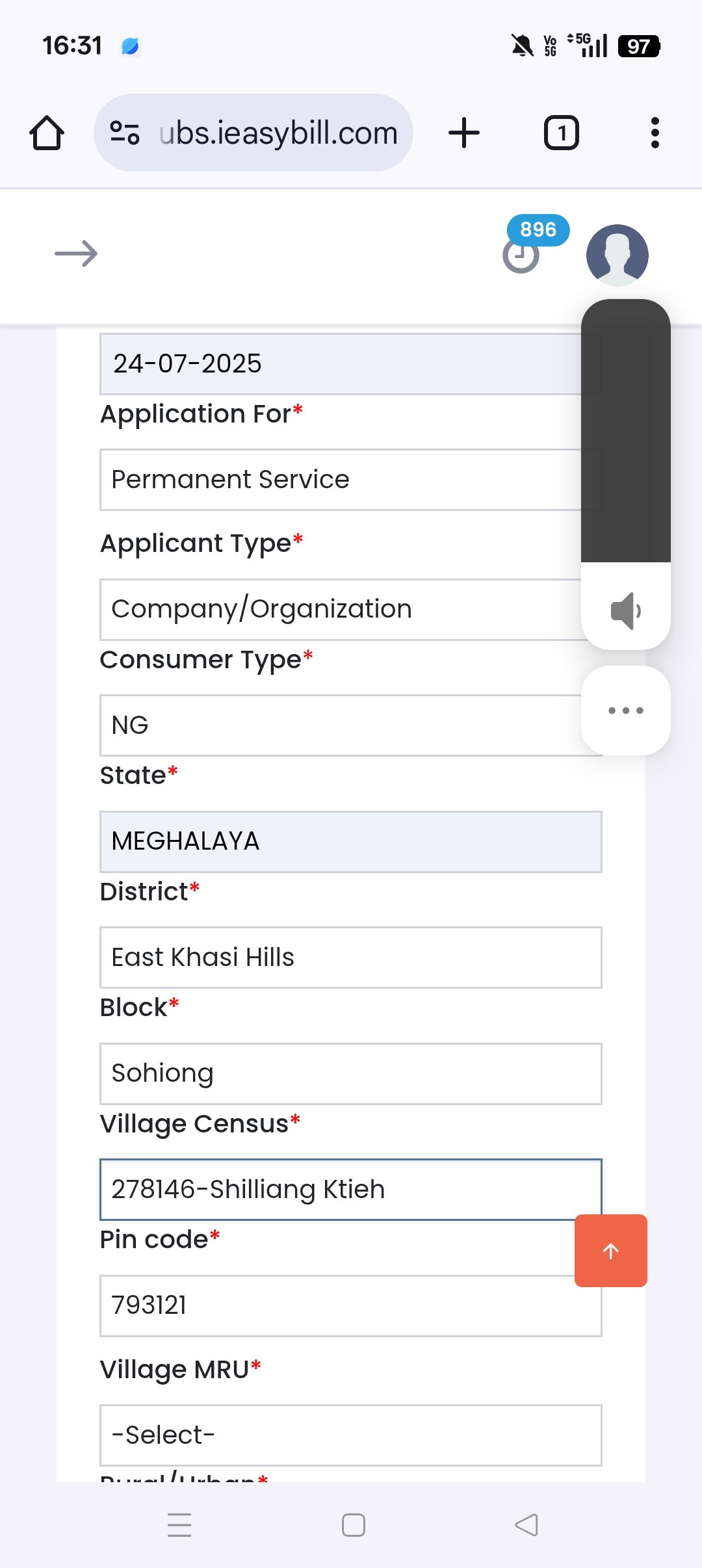
Task: Open the Chrome three-dot overflow menu
Action: point(655,133)
